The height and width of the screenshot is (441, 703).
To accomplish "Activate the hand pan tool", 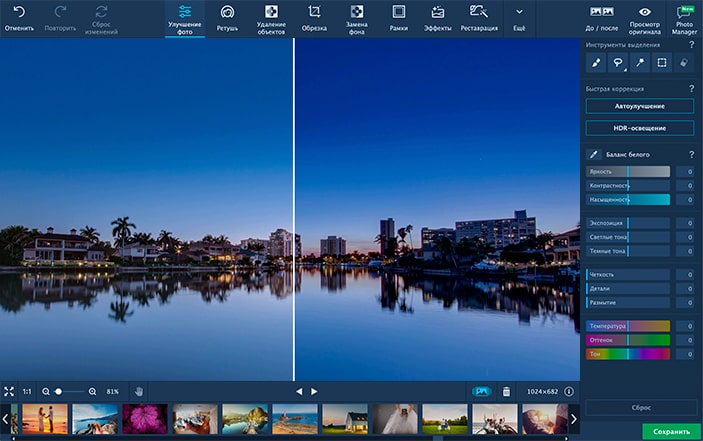I will point(139,391).
